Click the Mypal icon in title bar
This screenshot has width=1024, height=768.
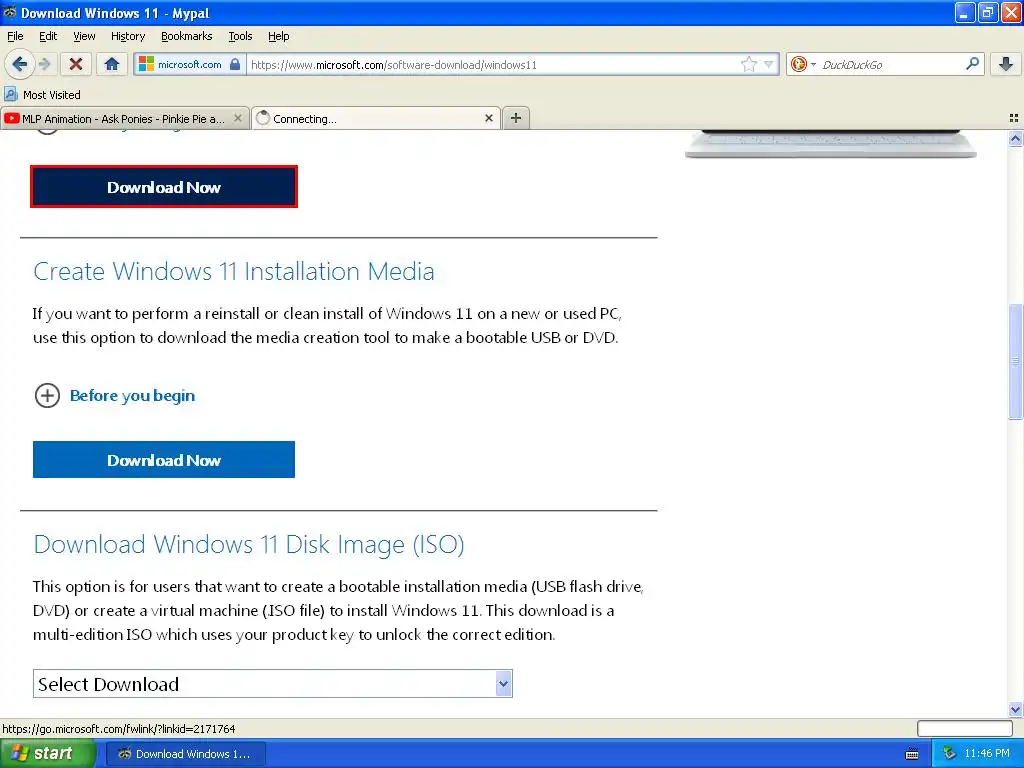click(10, 12)
